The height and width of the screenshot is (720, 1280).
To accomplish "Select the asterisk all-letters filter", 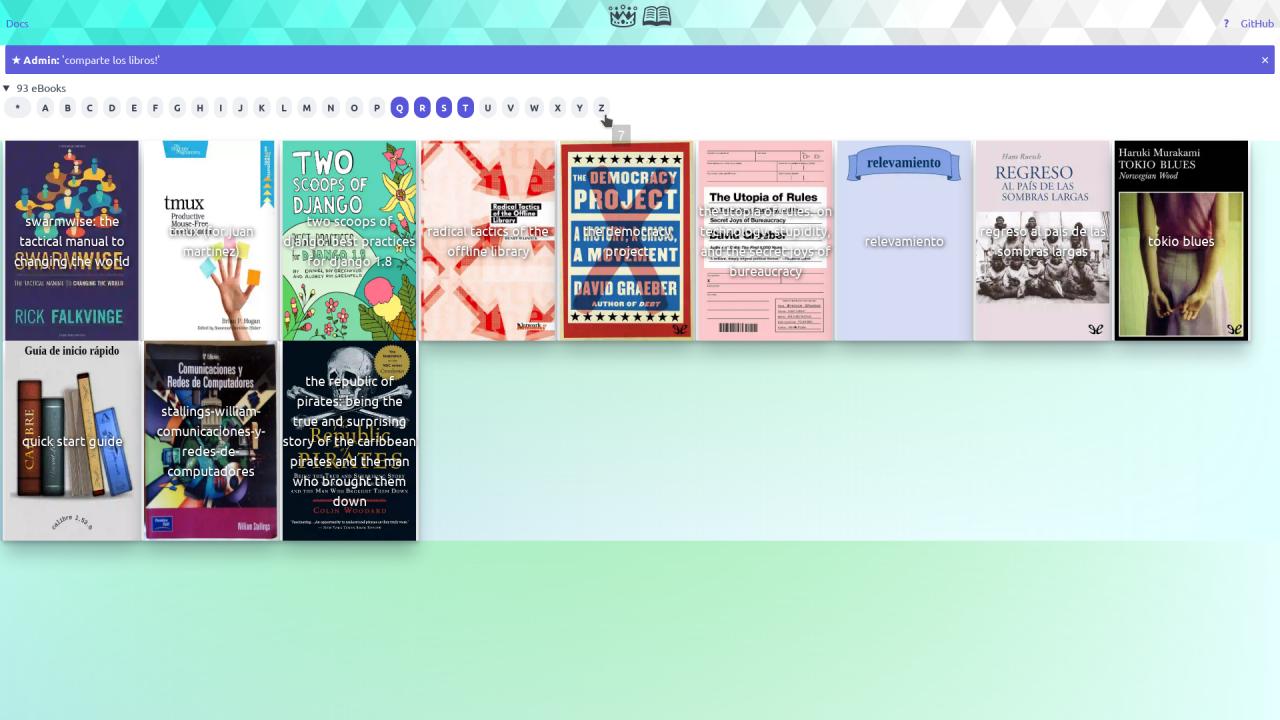I will [x=17, y=108].
